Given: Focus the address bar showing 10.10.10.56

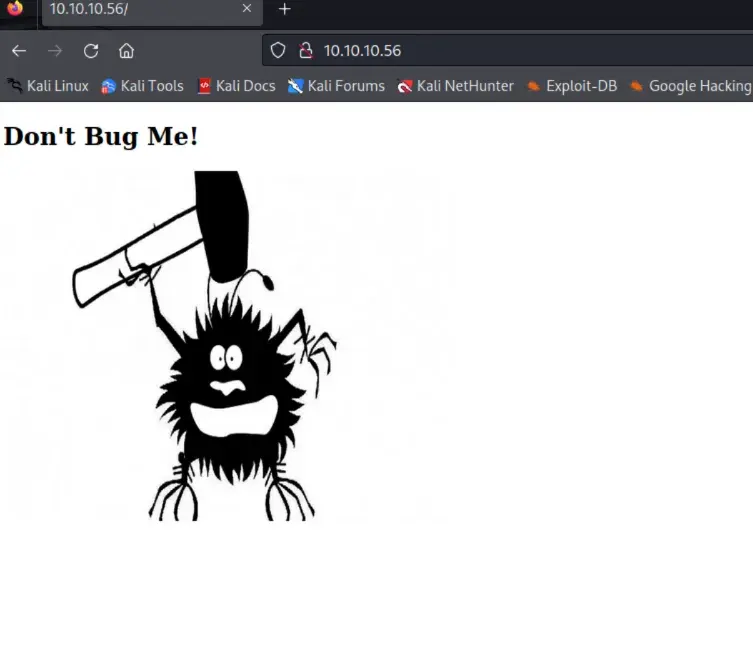Looking at the screenshot, I should [x=500, y=51].
